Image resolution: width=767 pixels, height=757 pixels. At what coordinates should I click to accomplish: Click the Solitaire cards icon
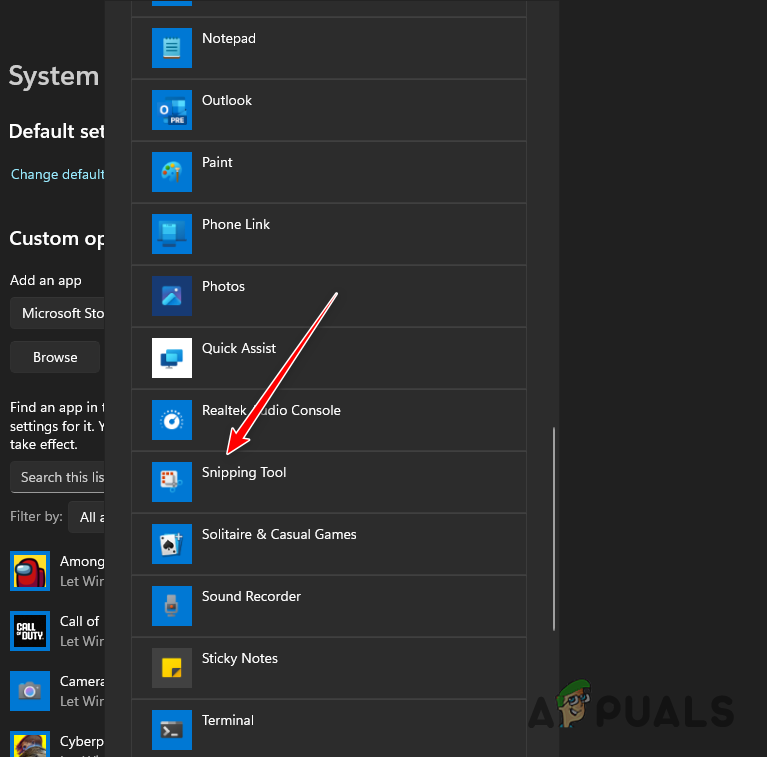pyautogui.click(x=172, y=544)
